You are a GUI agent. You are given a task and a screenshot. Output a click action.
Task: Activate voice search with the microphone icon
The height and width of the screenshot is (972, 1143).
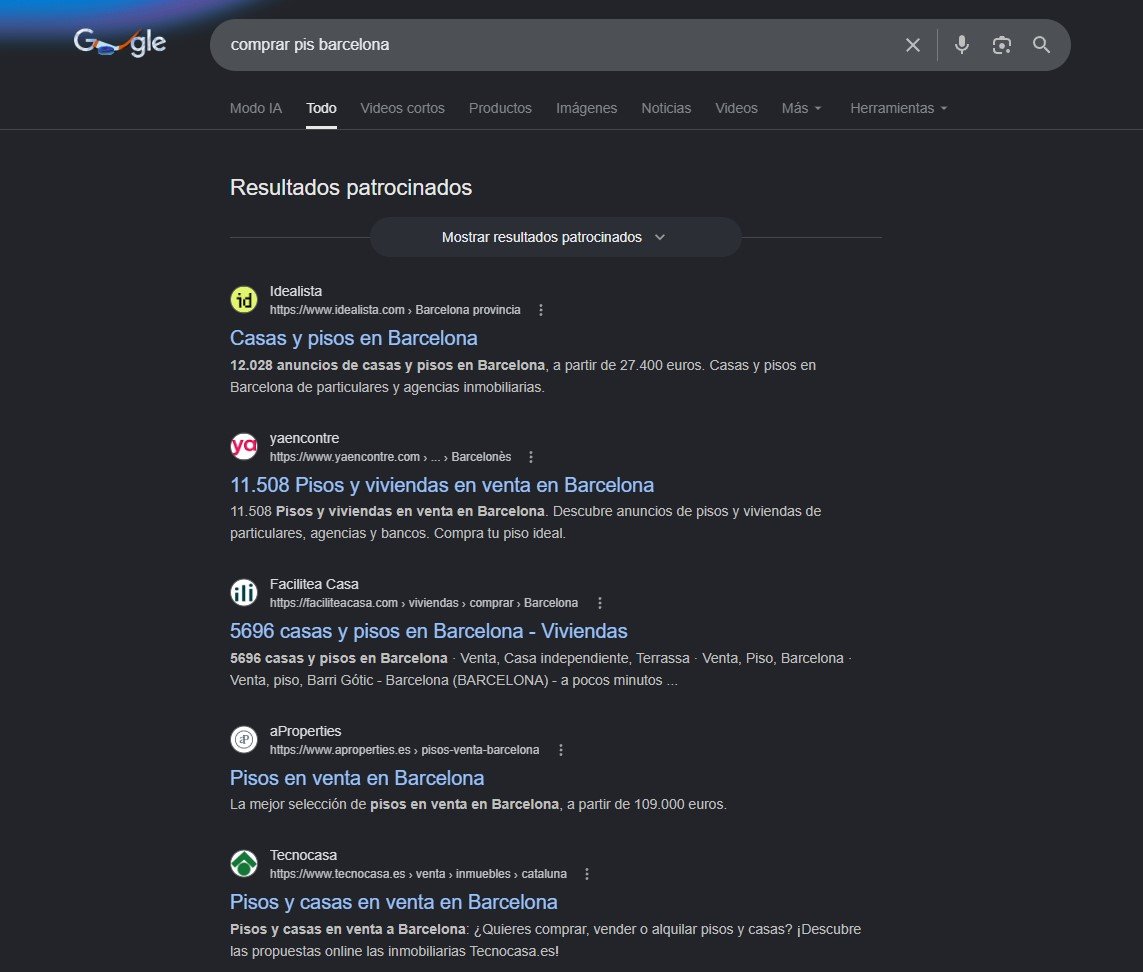[x=961, y=44]
